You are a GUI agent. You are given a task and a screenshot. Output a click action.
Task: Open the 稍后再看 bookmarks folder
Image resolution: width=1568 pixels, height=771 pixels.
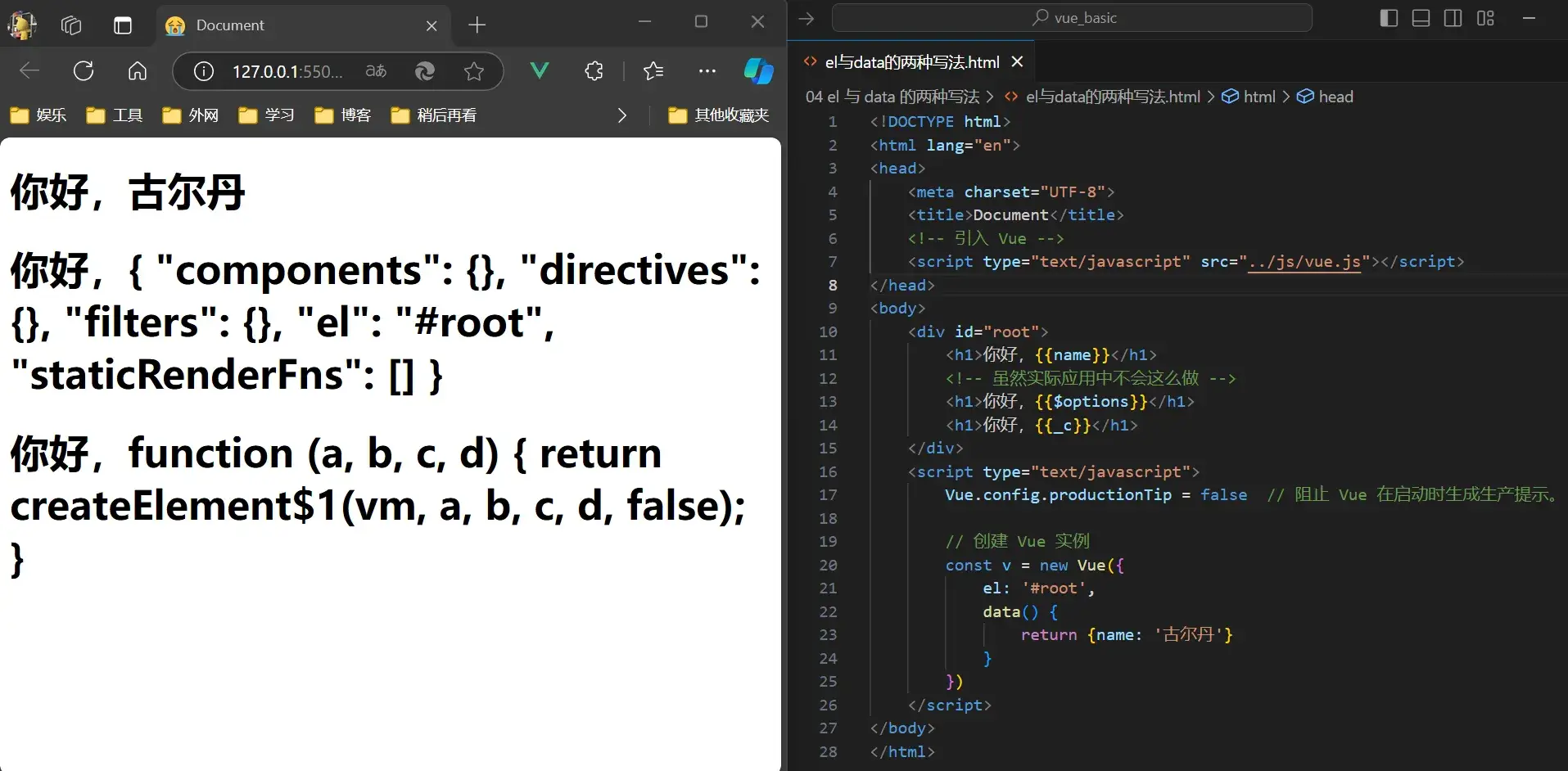click(x=434, y=115)
